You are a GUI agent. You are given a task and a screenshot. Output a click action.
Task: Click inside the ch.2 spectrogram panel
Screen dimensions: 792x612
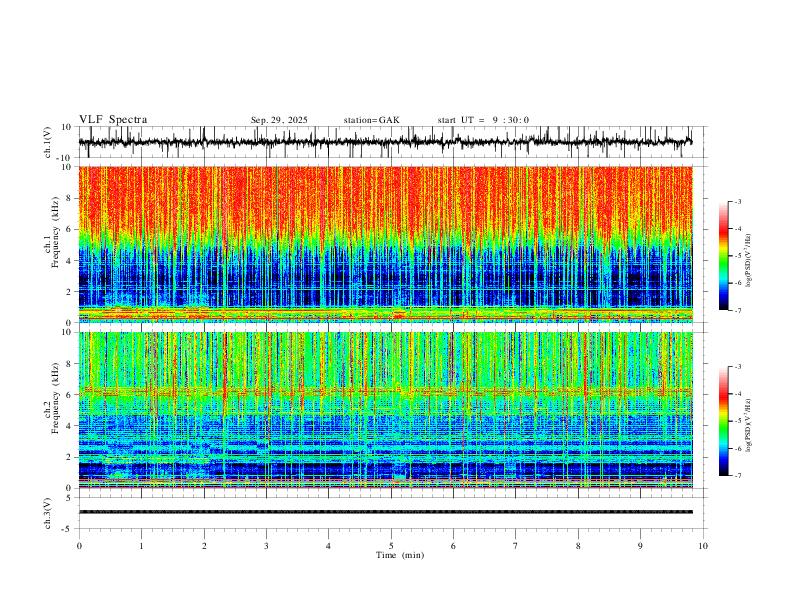point(385,410)
